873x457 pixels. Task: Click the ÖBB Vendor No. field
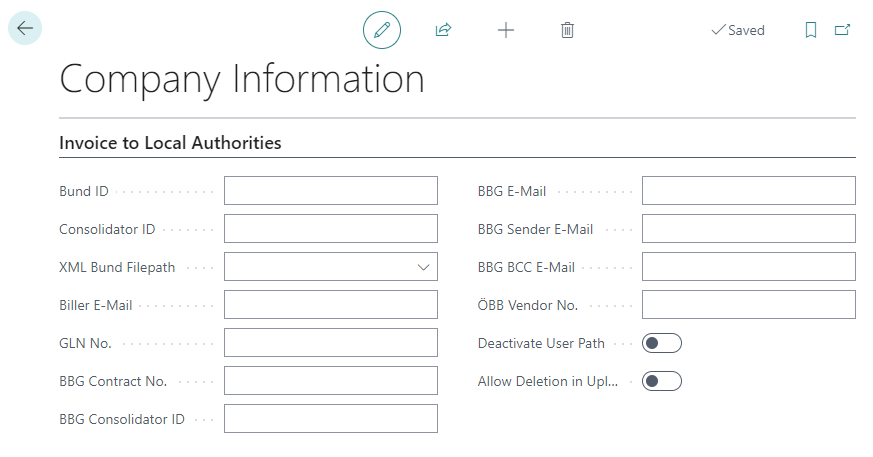[748, 305]
